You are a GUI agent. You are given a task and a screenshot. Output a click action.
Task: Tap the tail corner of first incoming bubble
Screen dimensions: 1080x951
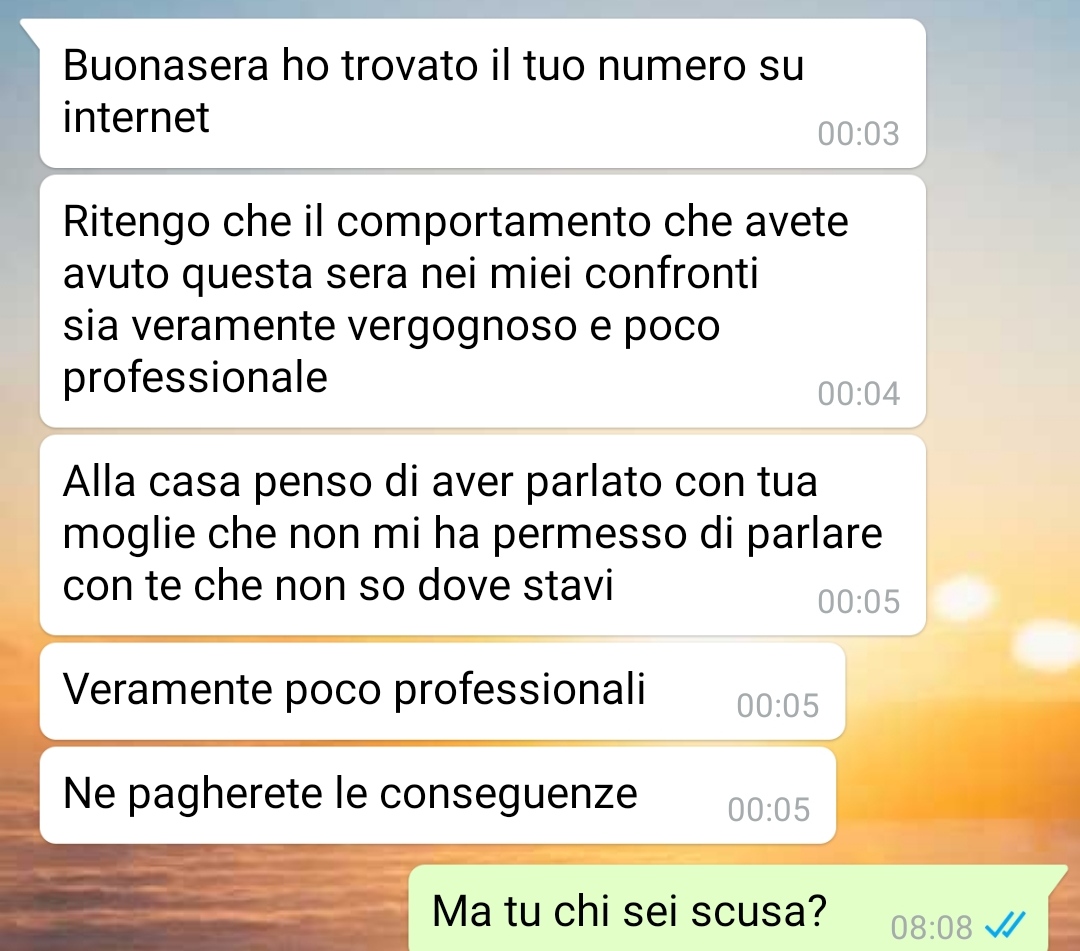pos(30,28)
